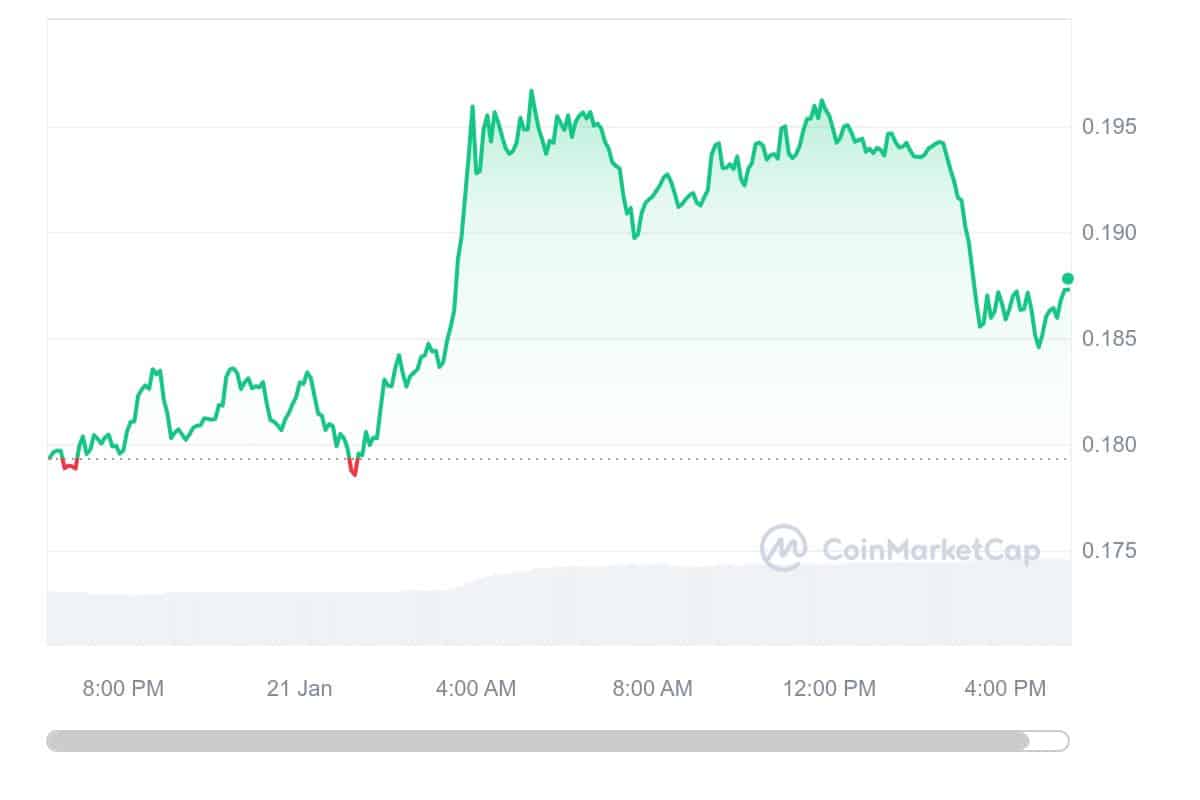Screen dimensions: 1200x800
Task: Click the 0.175 price axis label
Action: [1108, 551]
